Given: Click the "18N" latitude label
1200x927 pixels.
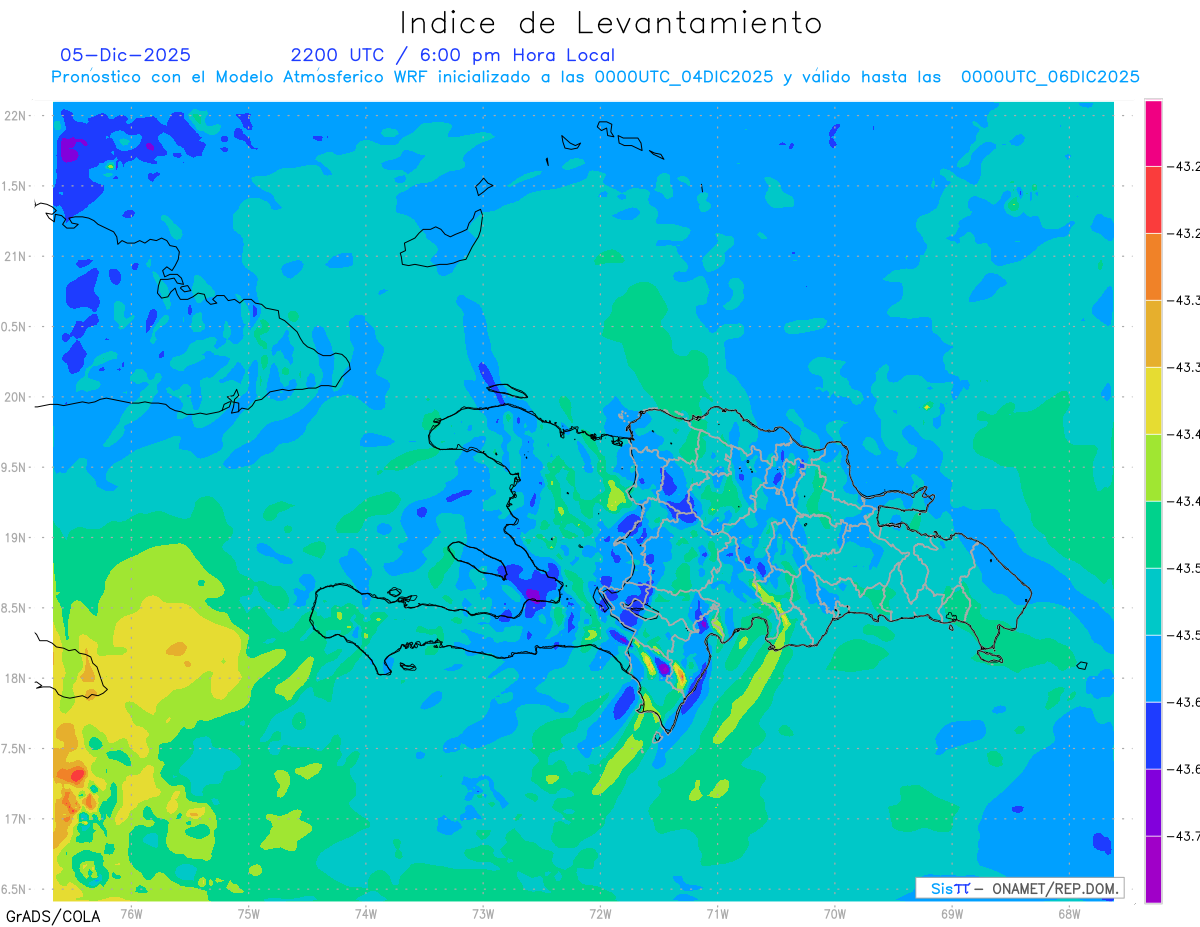Looking at the screenshot, I should 15,678.
